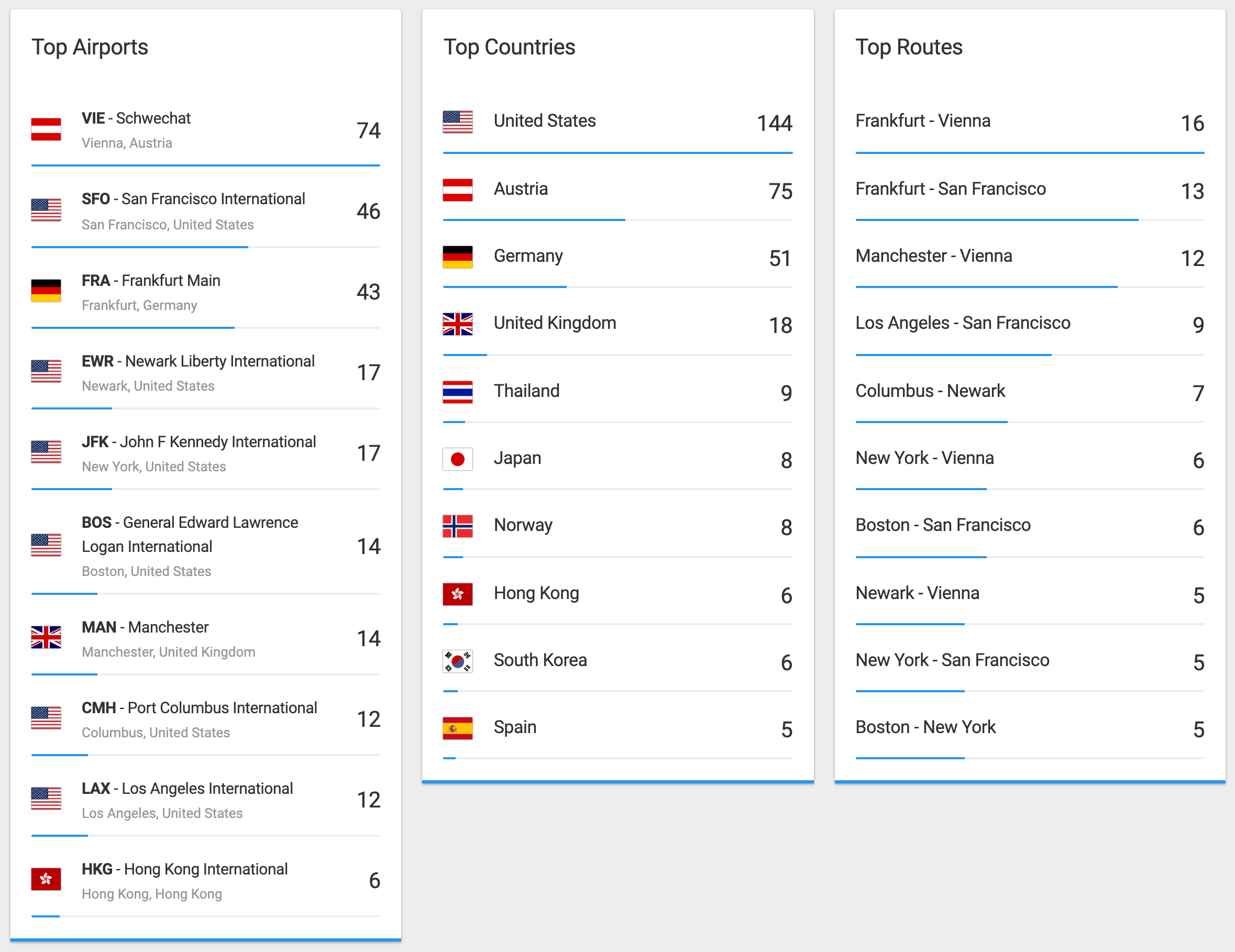The width and height of the screenshot is (1235, 952).
Task: Click the Hong Kong flag beside HKG airport
Action: [46, 879]
